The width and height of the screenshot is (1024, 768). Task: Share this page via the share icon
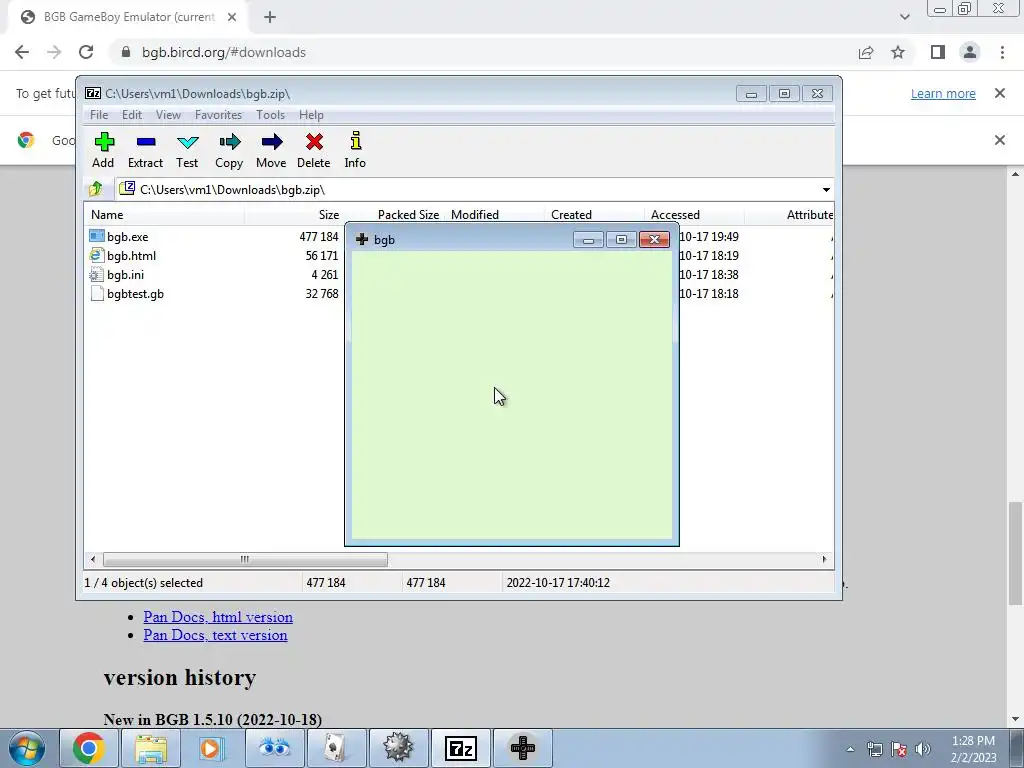click(866, 52)
